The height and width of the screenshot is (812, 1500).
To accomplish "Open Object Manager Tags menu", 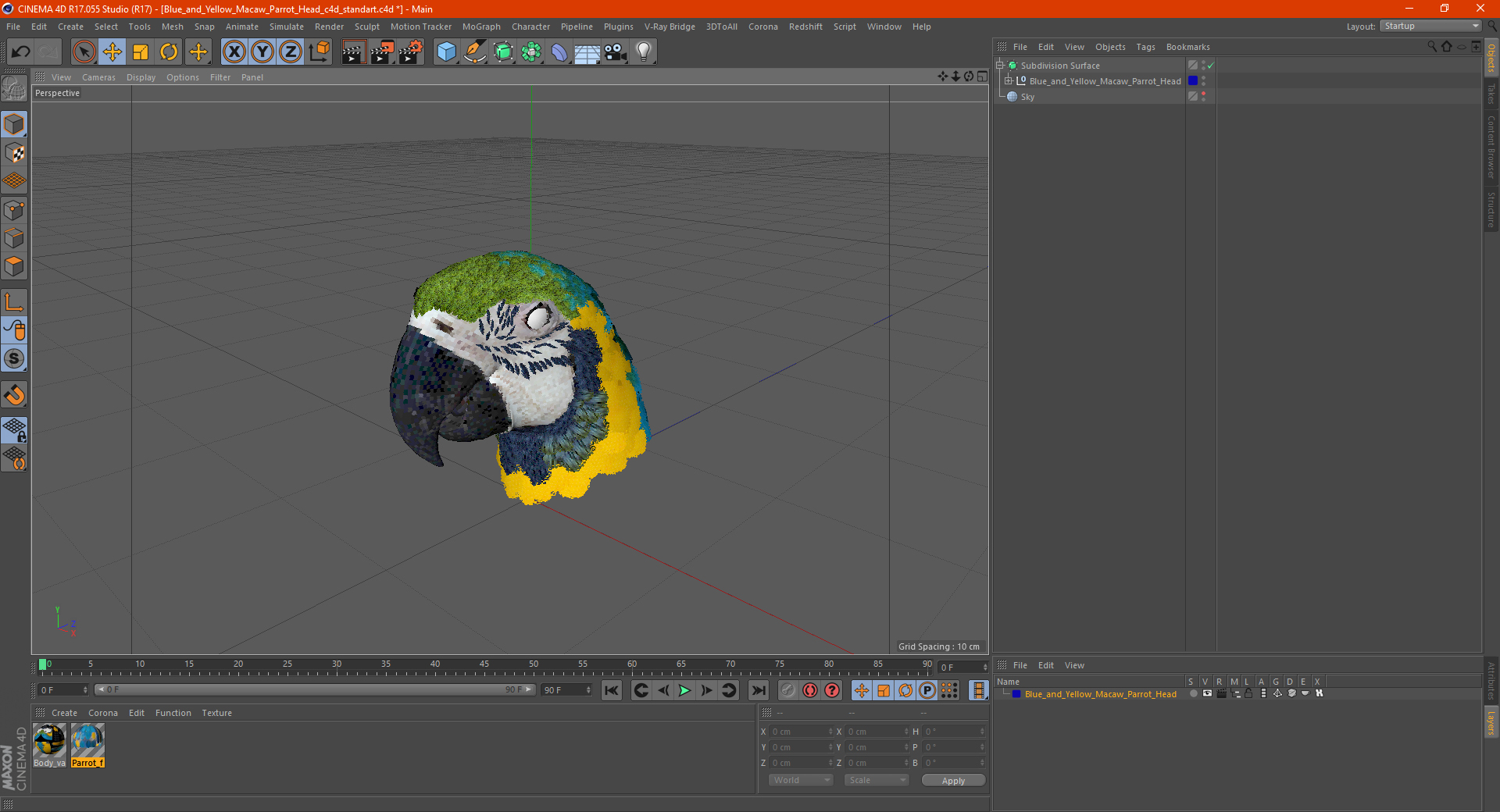I will tap(1145, 47).
